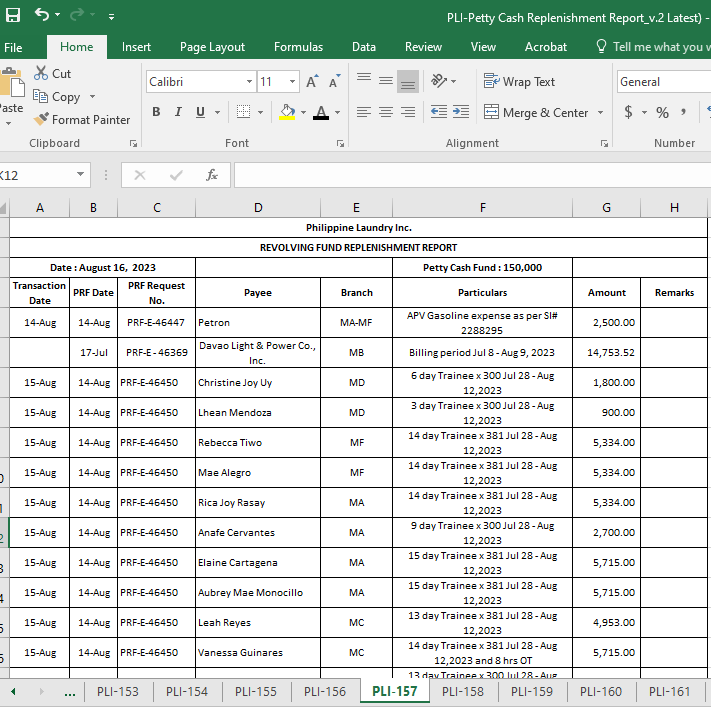Click the Cut button
This screenshot has height=707, width=711.
(53, 73)
